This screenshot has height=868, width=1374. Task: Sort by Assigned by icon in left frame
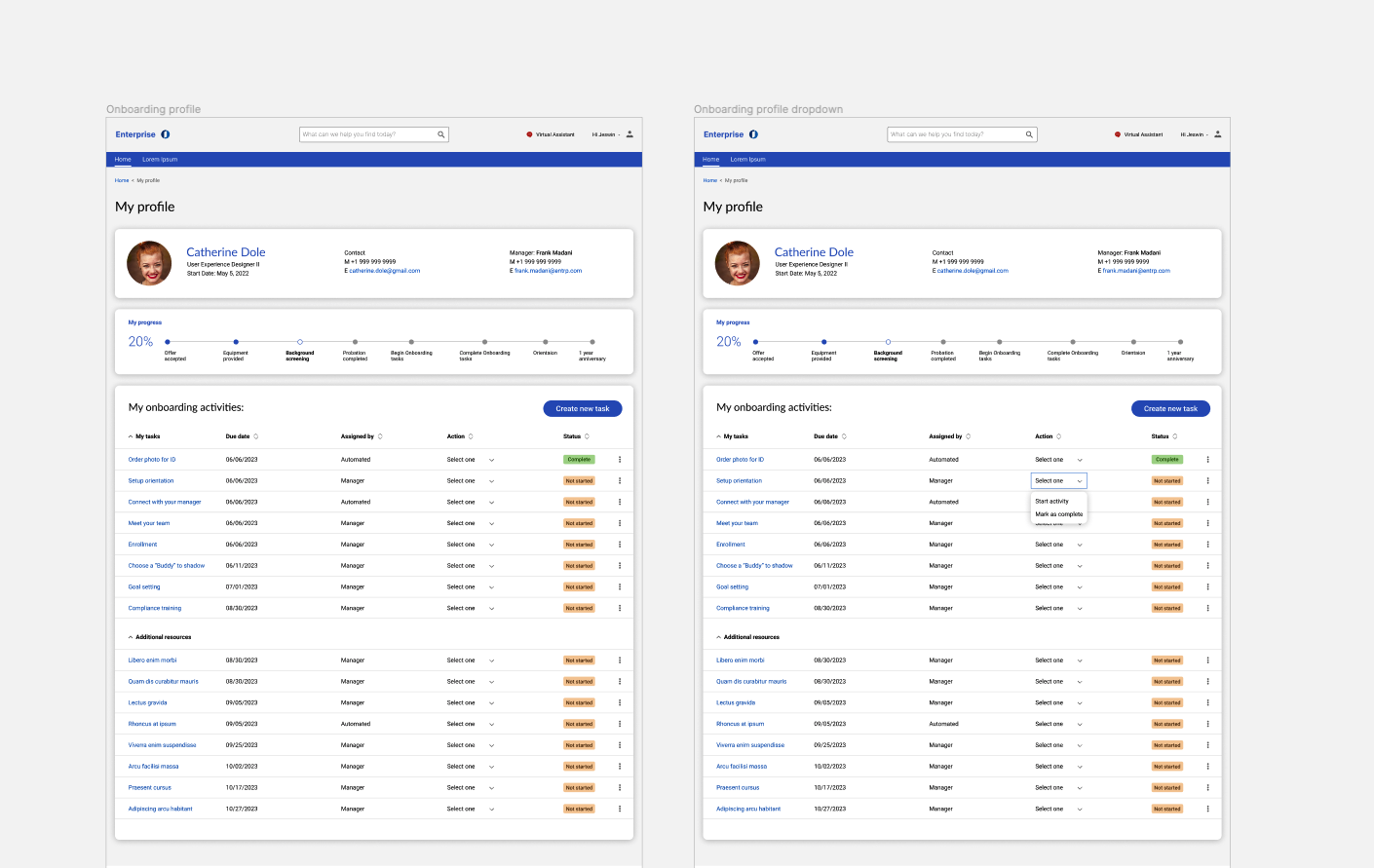click(x=380, y=436)
